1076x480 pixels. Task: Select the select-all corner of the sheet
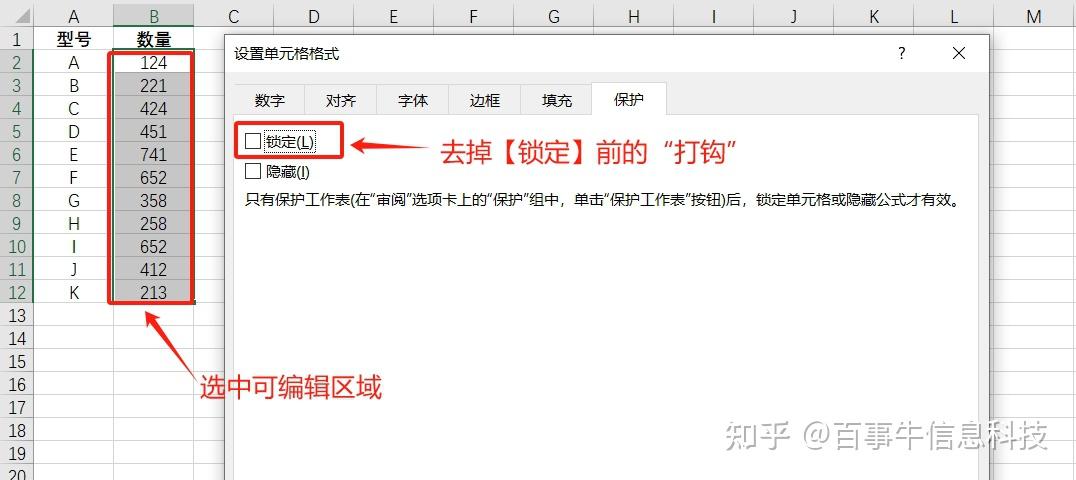[x=16, y=16]
